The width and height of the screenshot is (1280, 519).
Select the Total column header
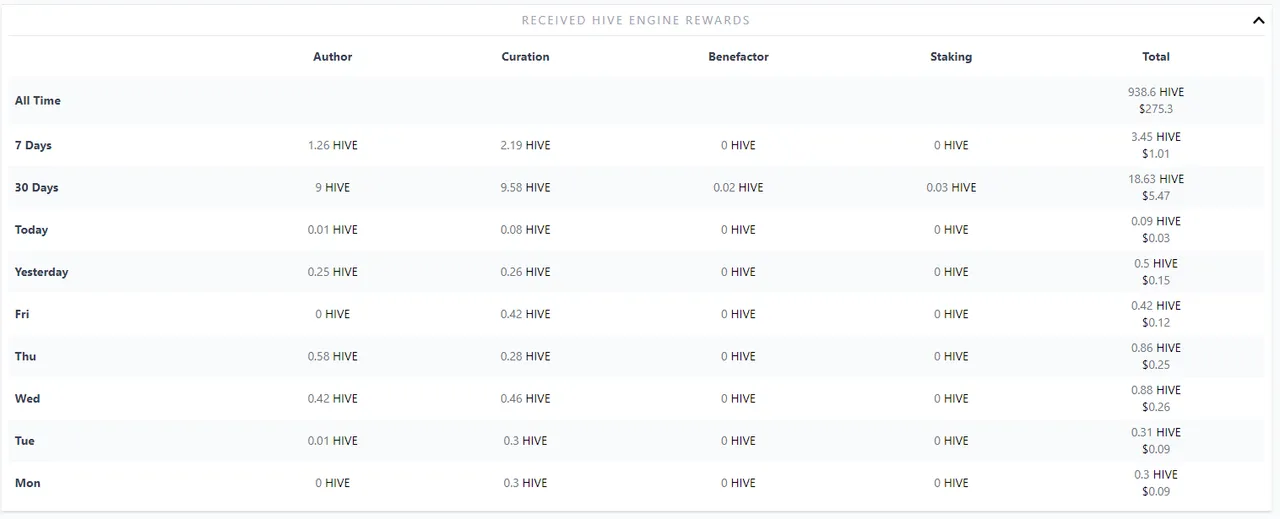[x=1156, y=57]
